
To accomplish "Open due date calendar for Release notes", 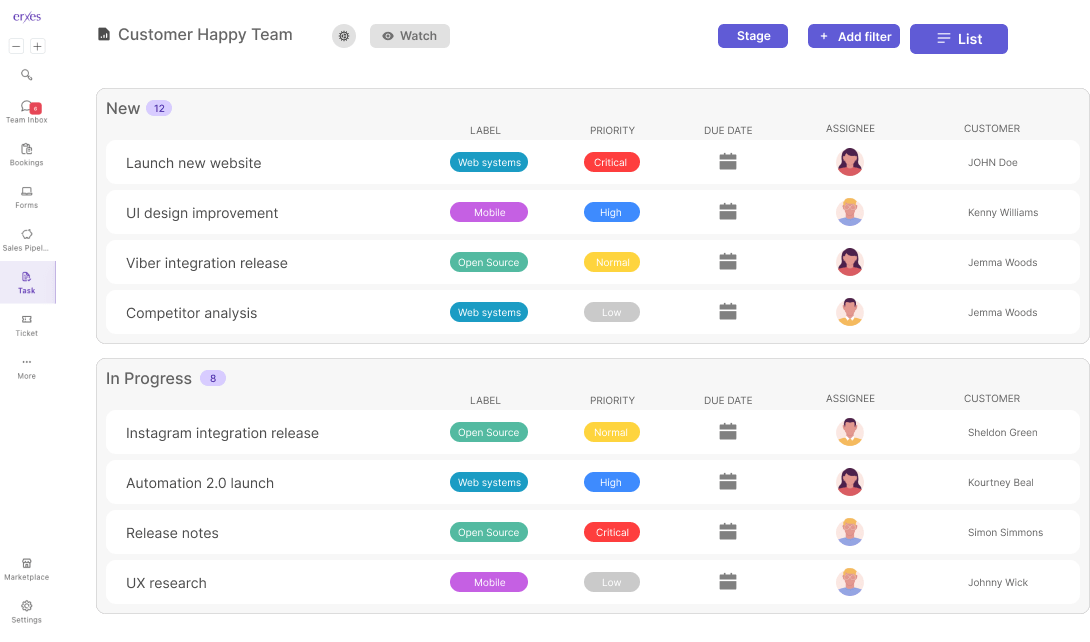I will (x=728, y=532).
